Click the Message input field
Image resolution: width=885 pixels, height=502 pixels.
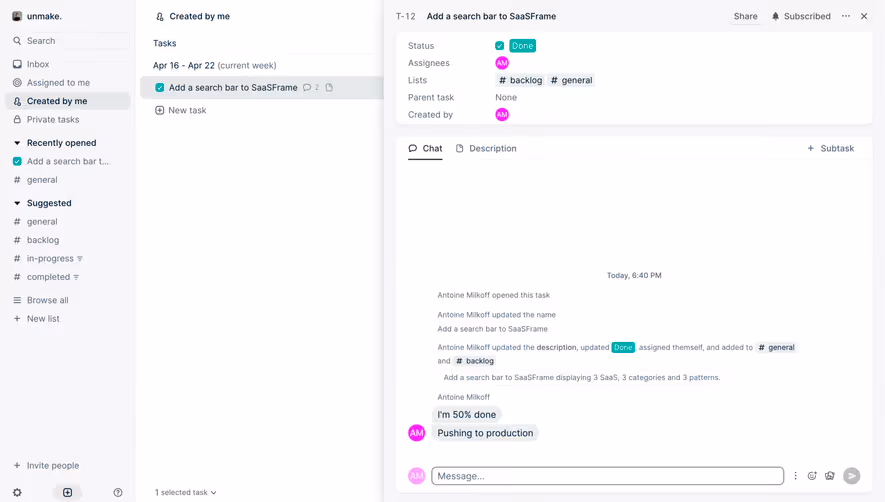[607, 476]
